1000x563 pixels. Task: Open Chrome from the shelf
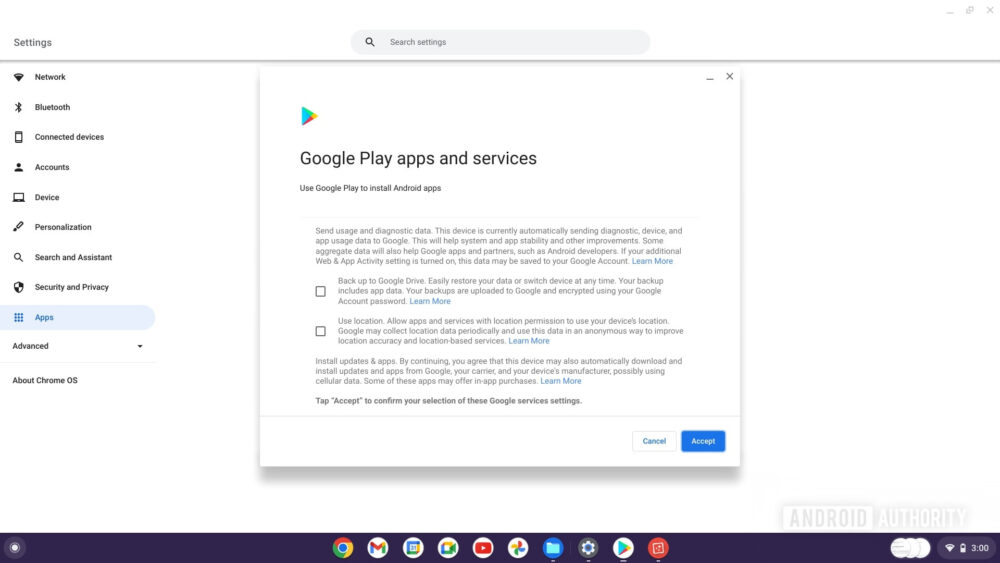click(x=342, y=548)
